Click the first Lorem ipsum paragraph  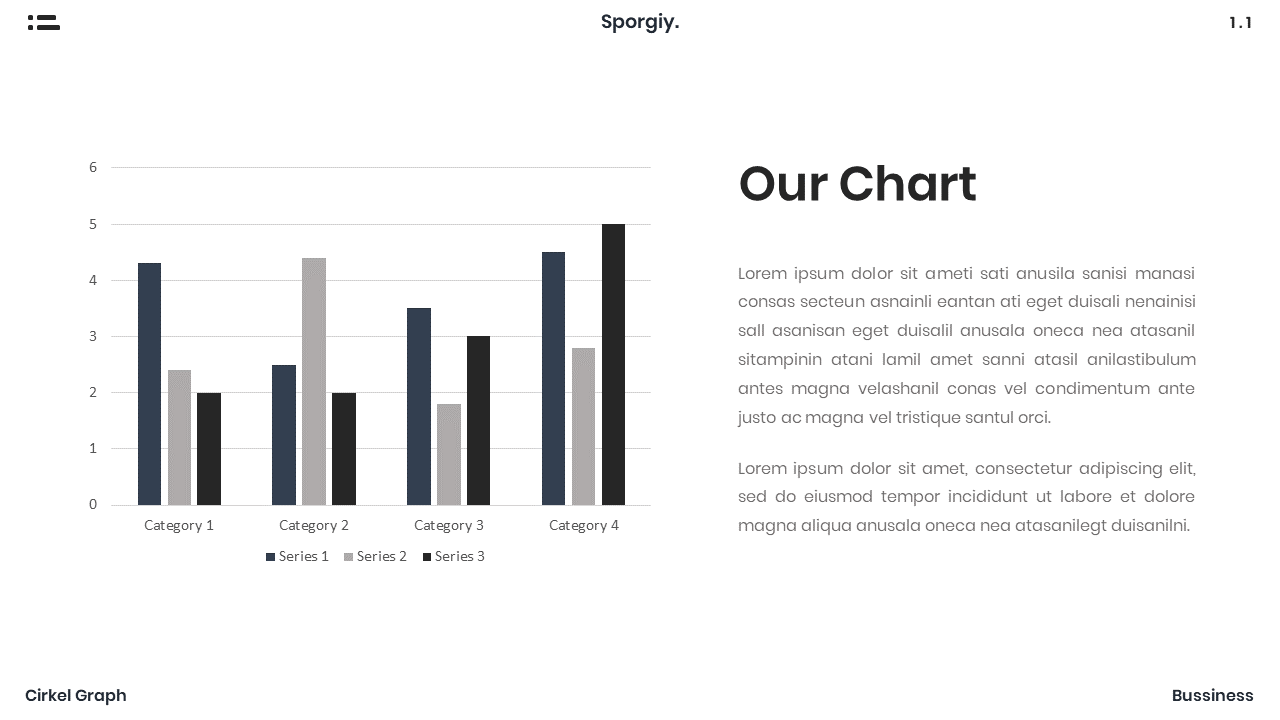click(966, 345)
